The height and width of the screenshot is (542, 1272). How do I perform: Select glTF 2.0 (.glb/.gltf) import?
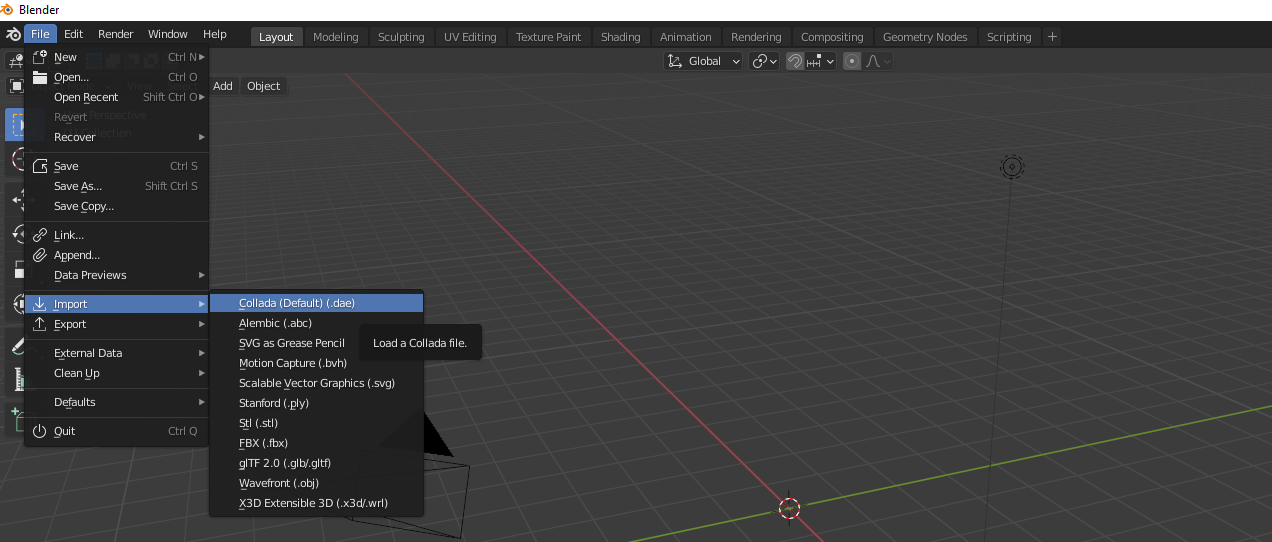click(x=316, y=463)
